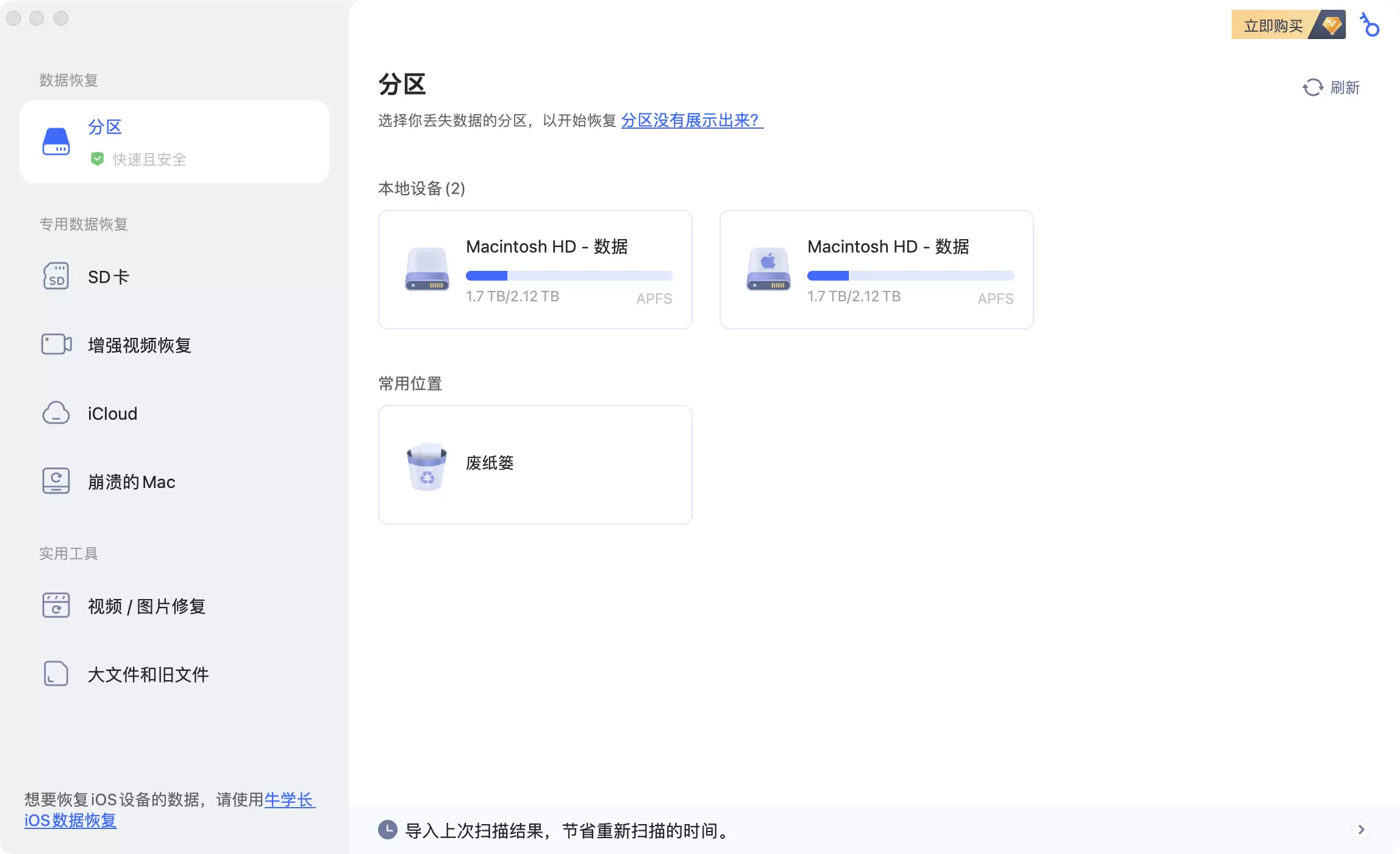The height and width of the screenshot is (854, 1400).
Task: Click the first Macintosh HD - 数据 title
Action: 547,246
